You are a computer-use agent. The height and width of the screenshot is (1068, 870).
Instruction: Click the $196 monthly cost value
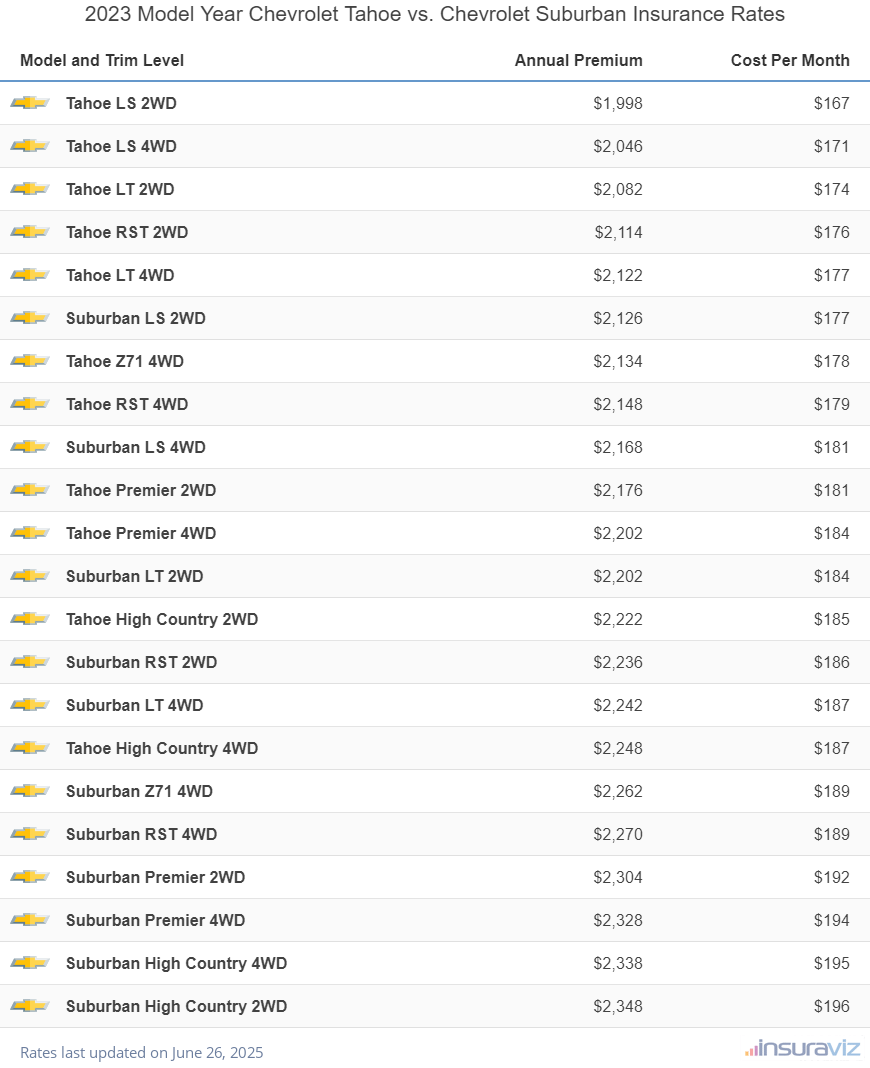click(832, 1006)
